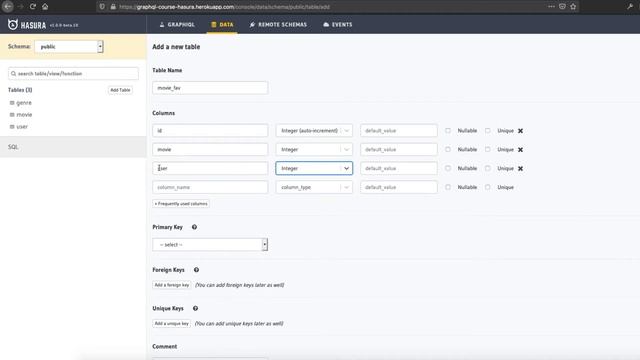This screenshot has height=360, width=640.
Task: Remove the user column with X icon
Action: point(520,169)
